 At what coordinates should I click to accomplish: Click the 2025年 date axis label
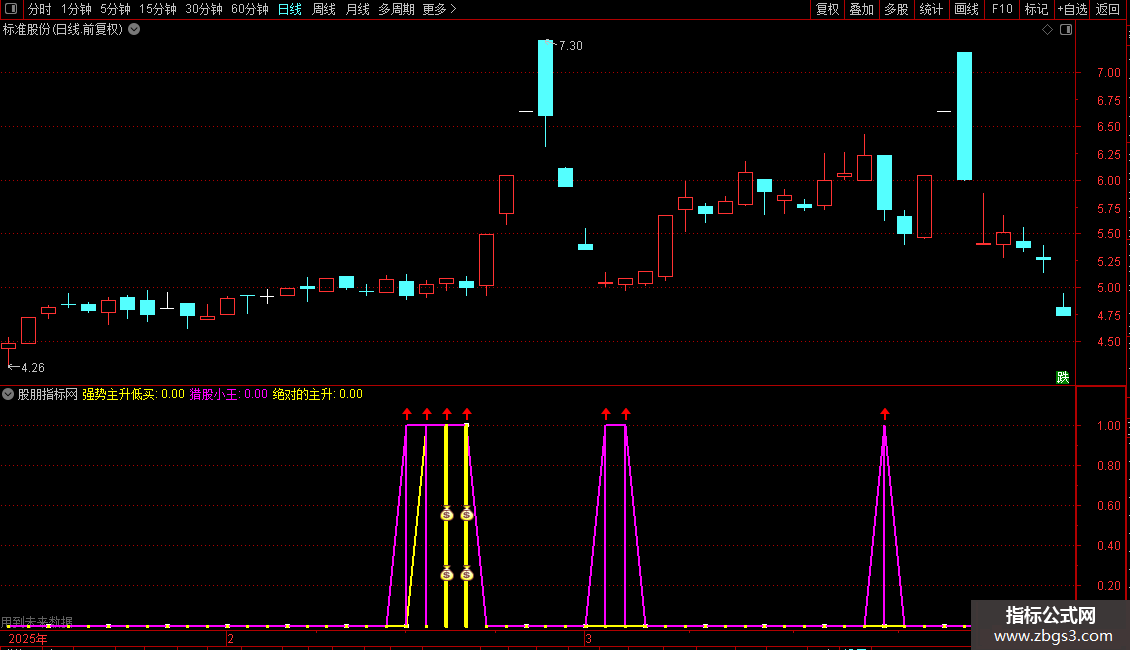pyautogui.click(x=28, y=638)
